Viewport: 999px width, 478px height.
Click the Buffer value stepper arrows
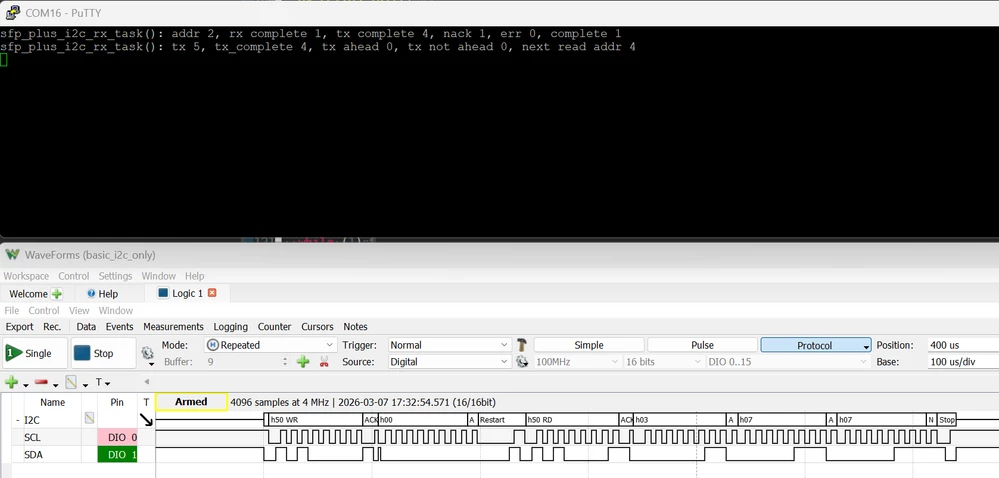[285, 362]
